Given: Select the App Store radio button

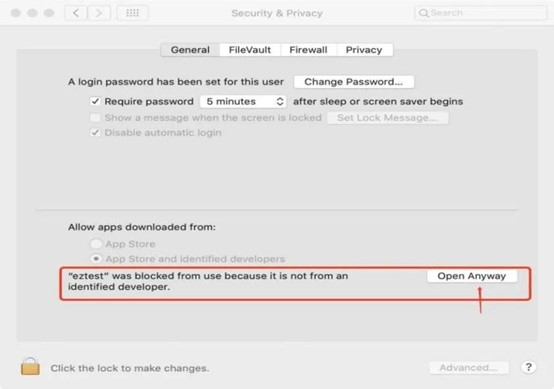Looking at the screenshot, I should [x=96, y=244].
